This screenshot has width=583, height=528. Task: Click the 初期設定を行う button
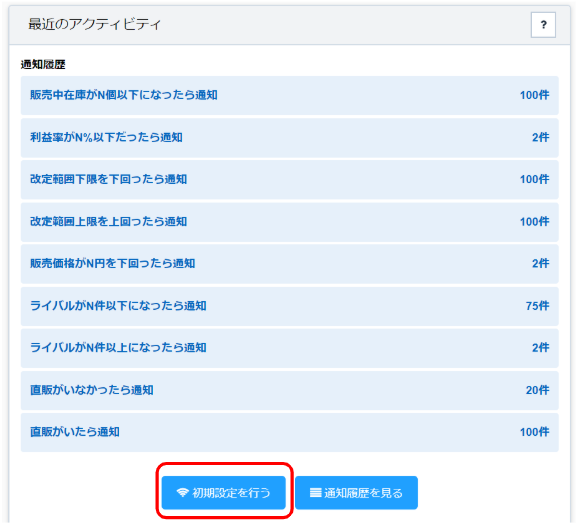[223, 493]
